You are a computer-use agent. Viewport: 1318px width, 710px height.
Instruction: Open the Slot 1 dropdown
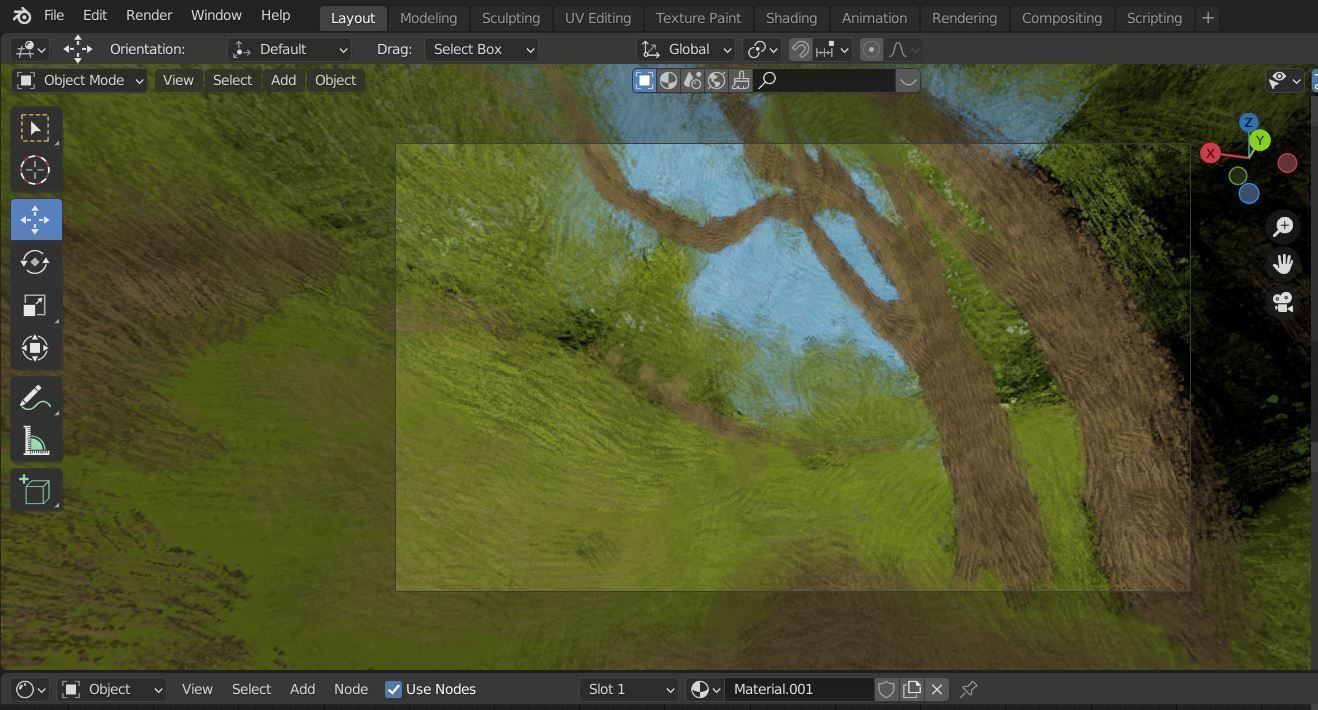(630, 689)
